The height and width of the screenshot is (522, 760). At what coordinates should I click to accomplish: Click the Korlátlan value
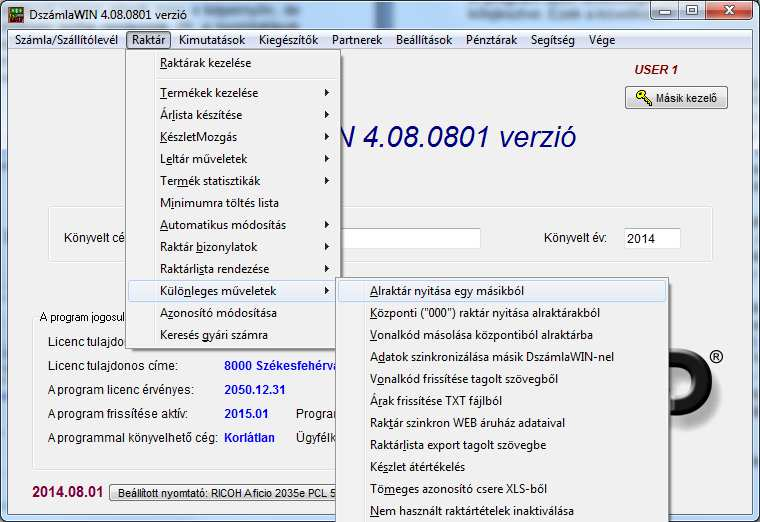pyautogui.click(x=249, y=438)
